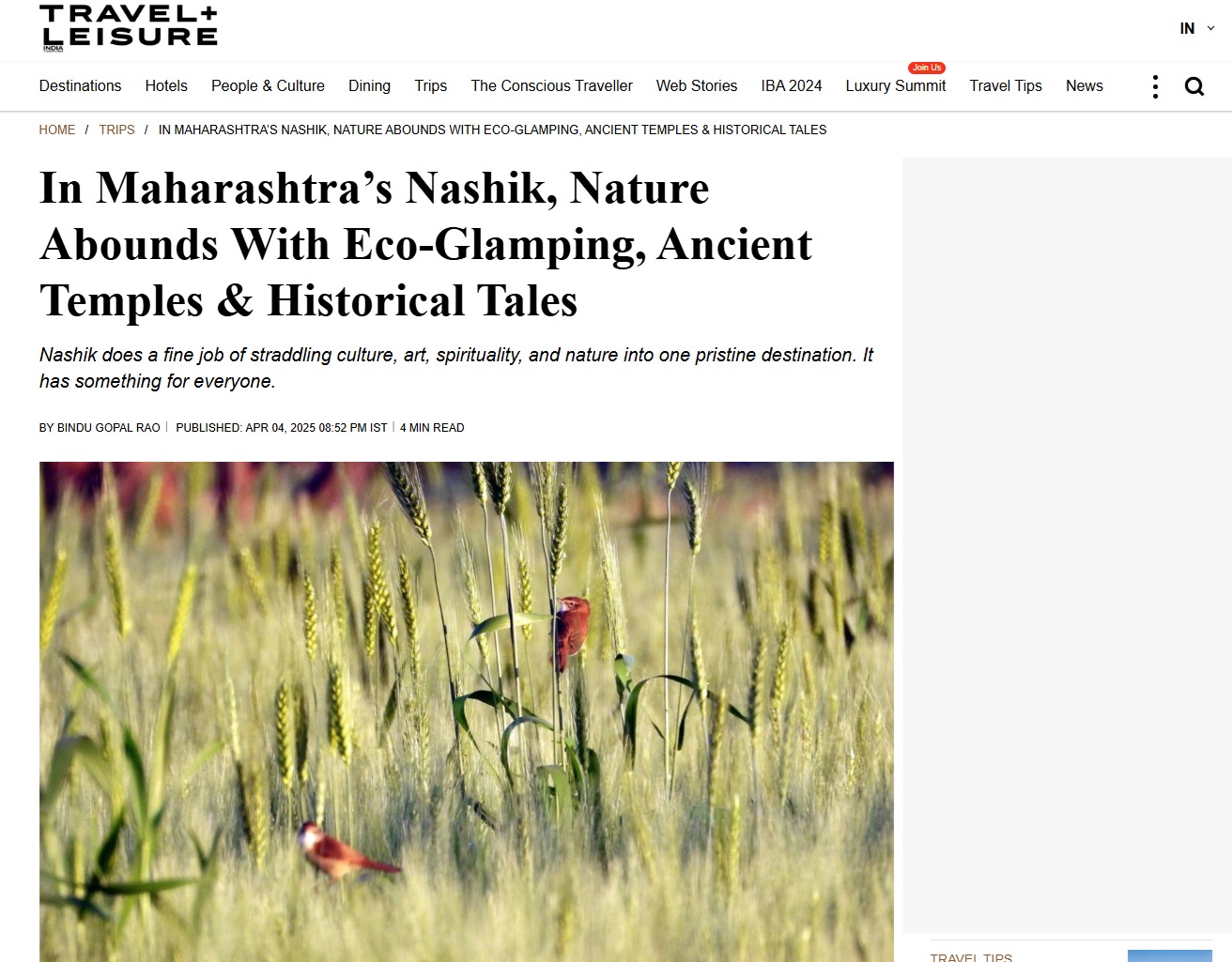View Web Stories
Viewport: 1232px width, 962px height.
point(697,85)
